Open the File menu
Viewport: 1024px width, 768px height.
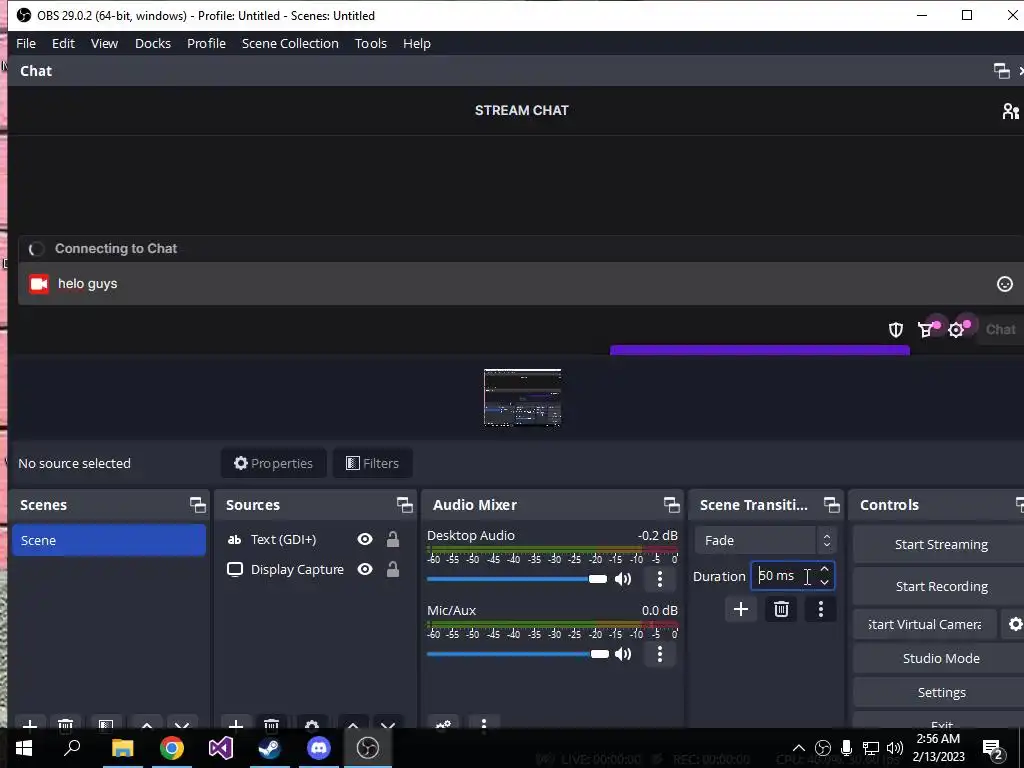coord(26,44)
